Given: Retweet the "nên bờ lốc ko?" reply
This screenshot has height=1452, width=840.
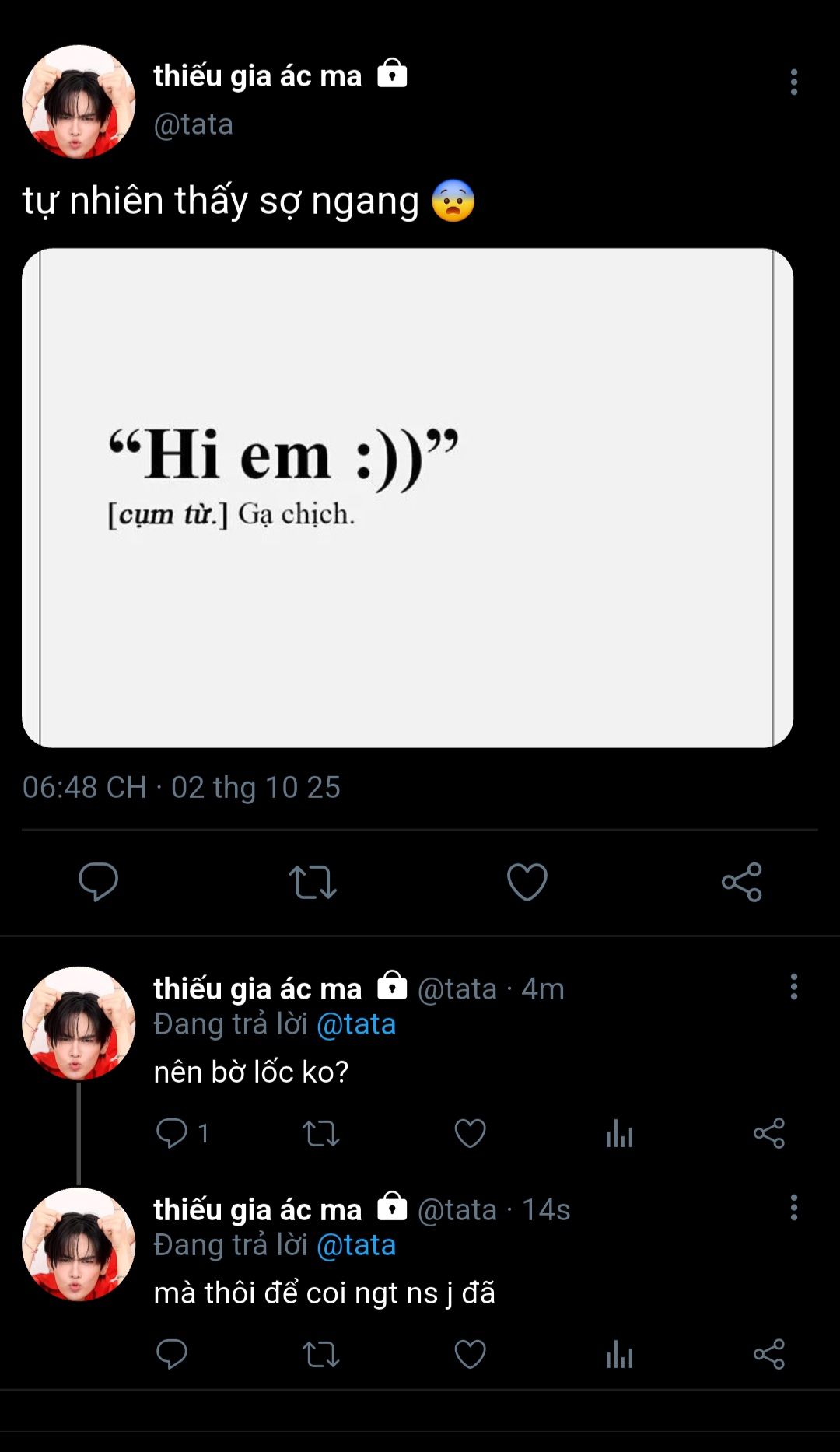Looking at the screenshot, I should tap(320, 1133).
